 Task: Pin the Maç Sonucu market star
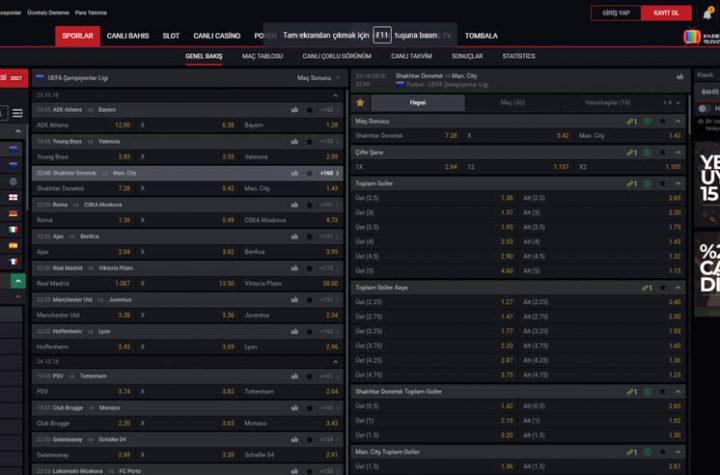[x=663, y=122]
